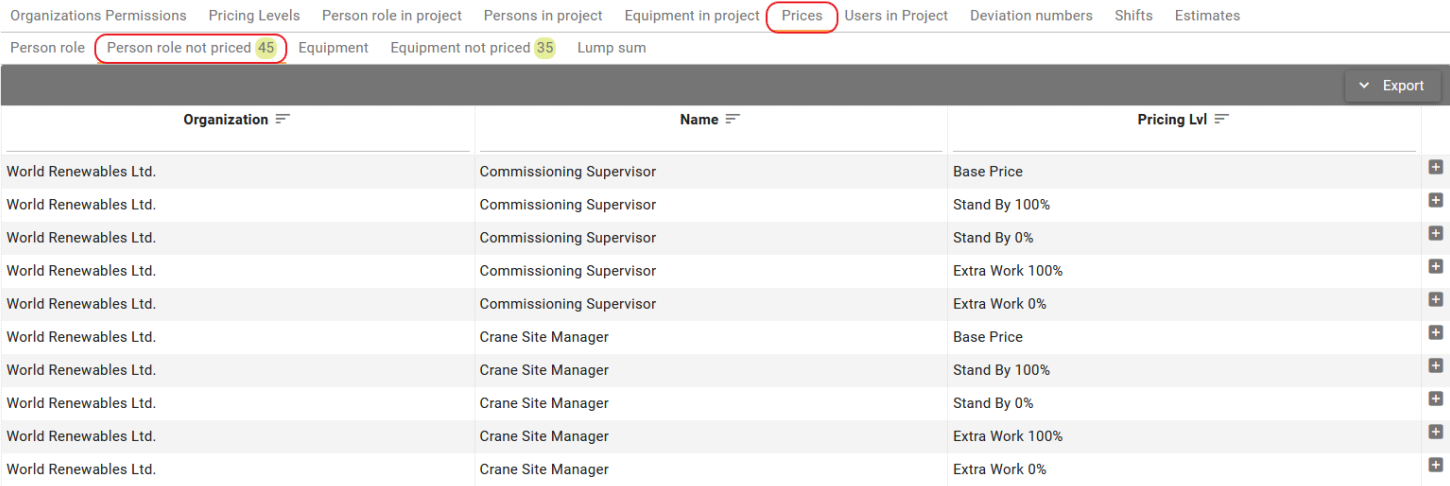Add price for Commissioning Supervisor Stand By 100%

click(x=1435, y=201)
